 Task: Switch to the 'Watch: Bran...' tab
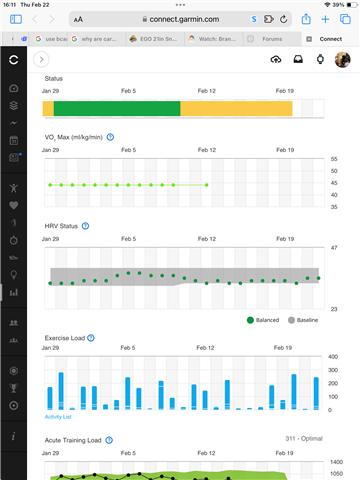click(214, 39)
